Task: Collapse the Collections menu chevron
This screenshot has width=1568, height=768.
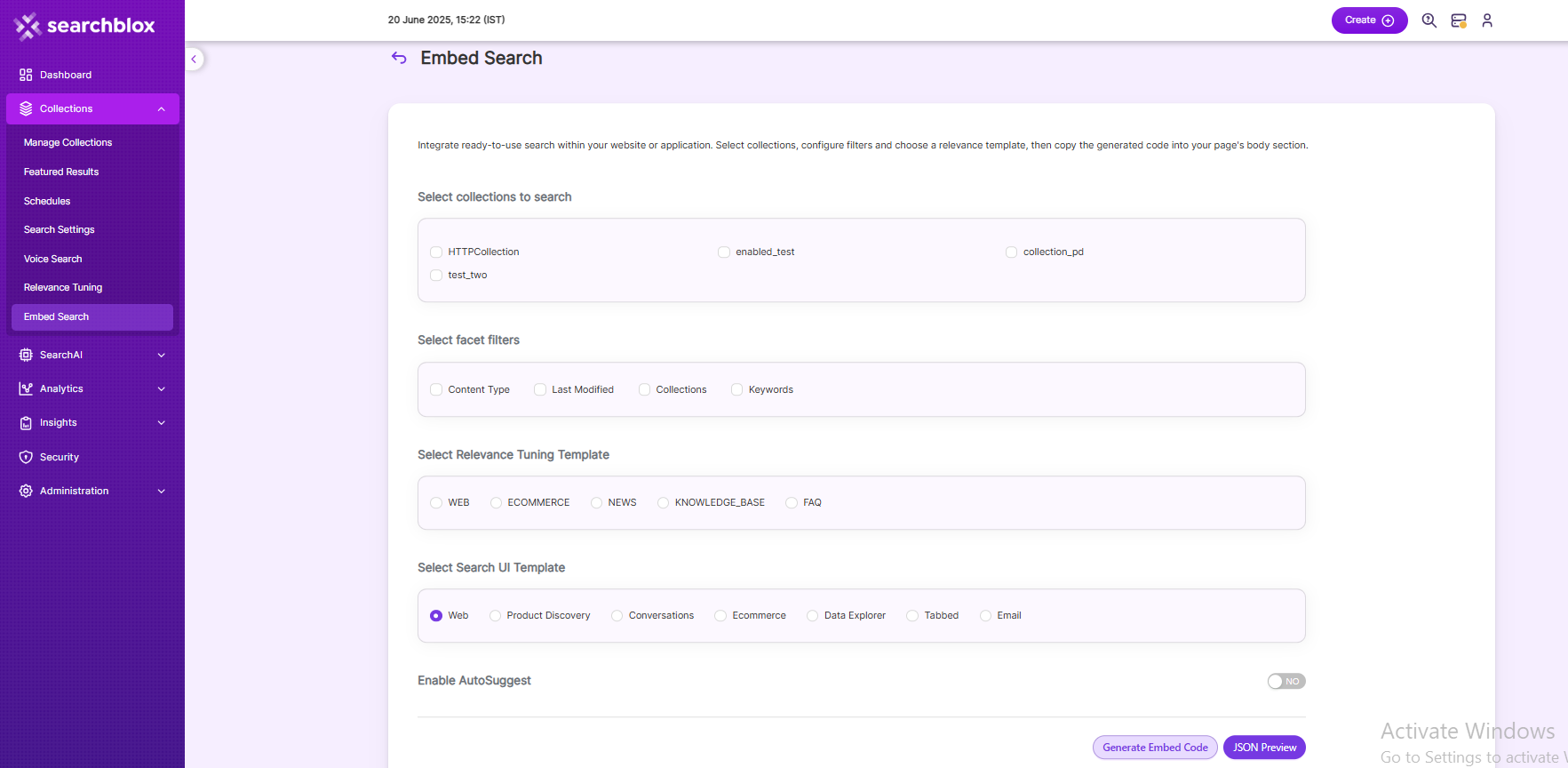Action: coord(161,109)
